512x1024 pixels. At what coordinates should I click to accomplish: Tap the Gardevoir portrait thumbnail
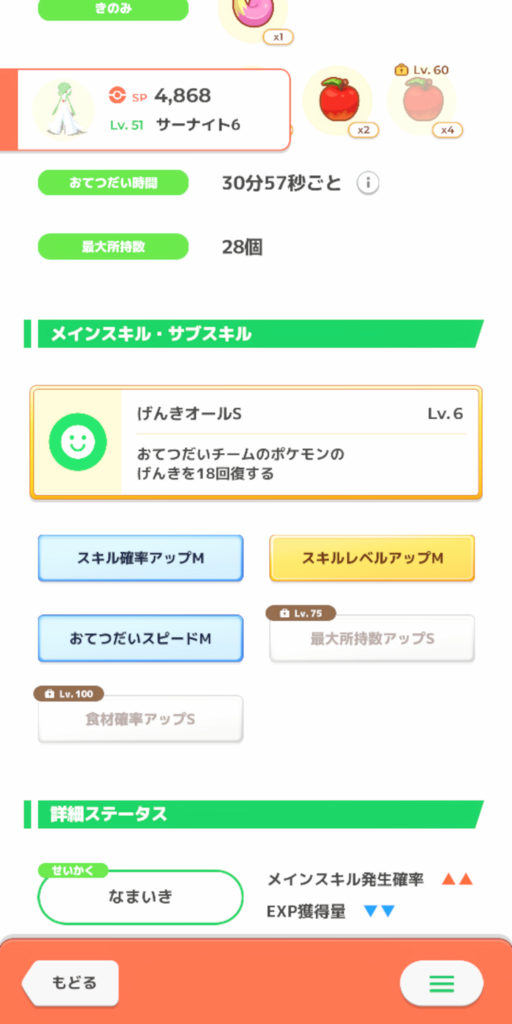pyautogui.click(x=63, y=109)
